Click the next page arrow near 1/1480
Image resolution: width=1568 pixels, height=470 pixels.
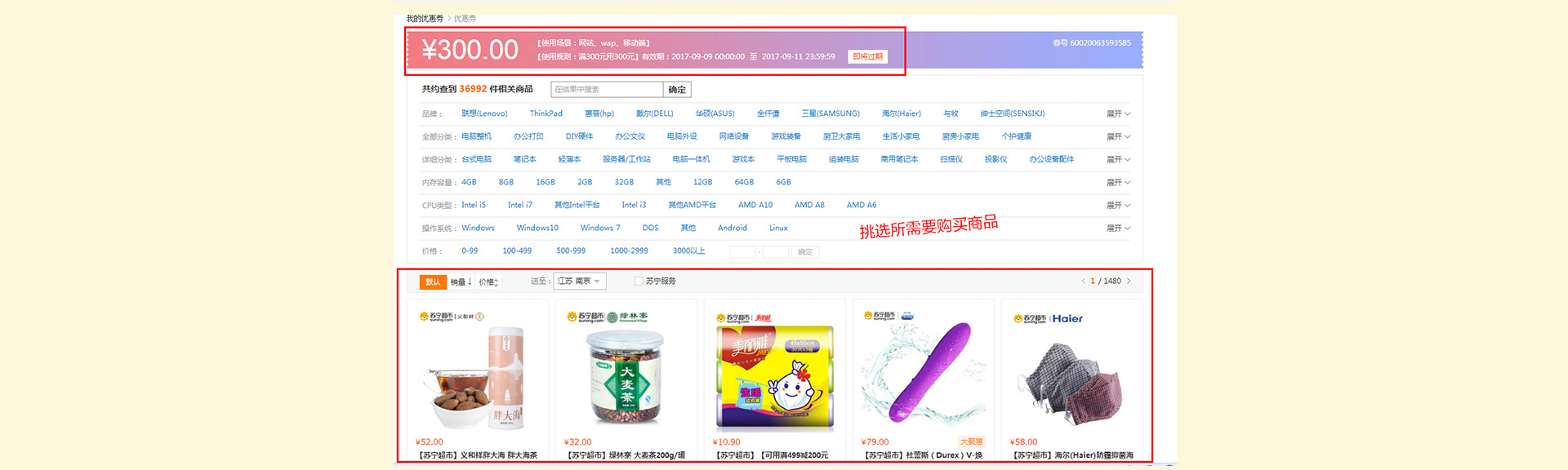(1129, 281)
